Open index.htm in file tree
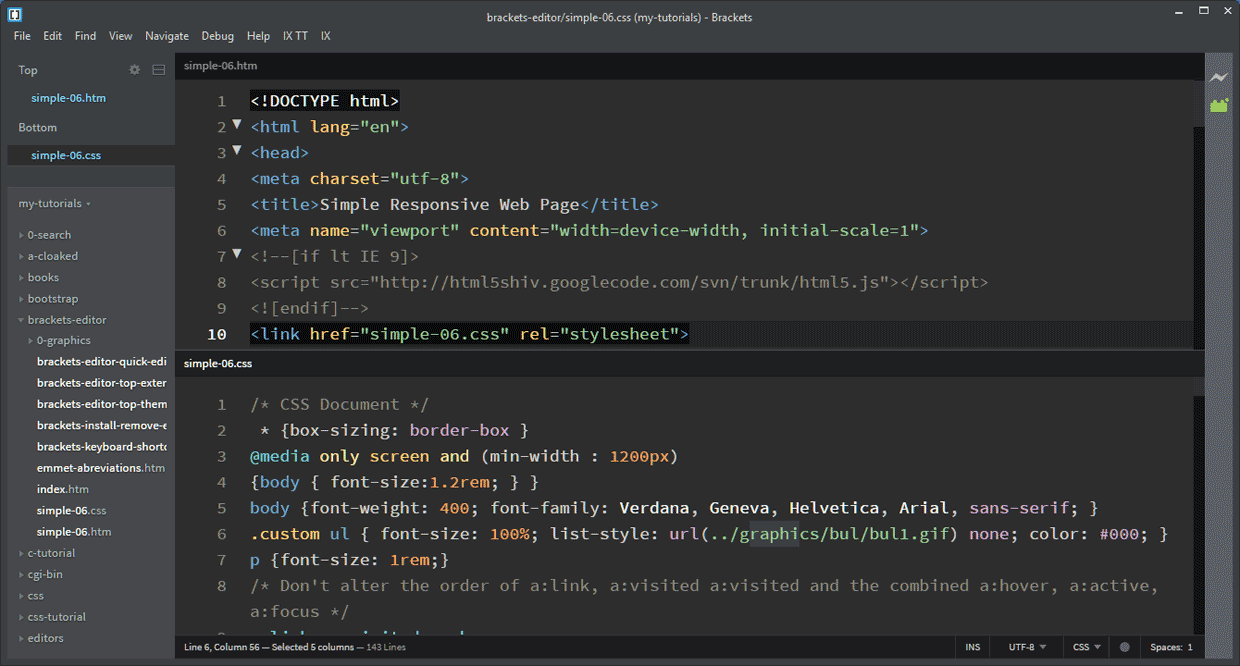This screenshot has width=1240, height=666. click(63, 489)
